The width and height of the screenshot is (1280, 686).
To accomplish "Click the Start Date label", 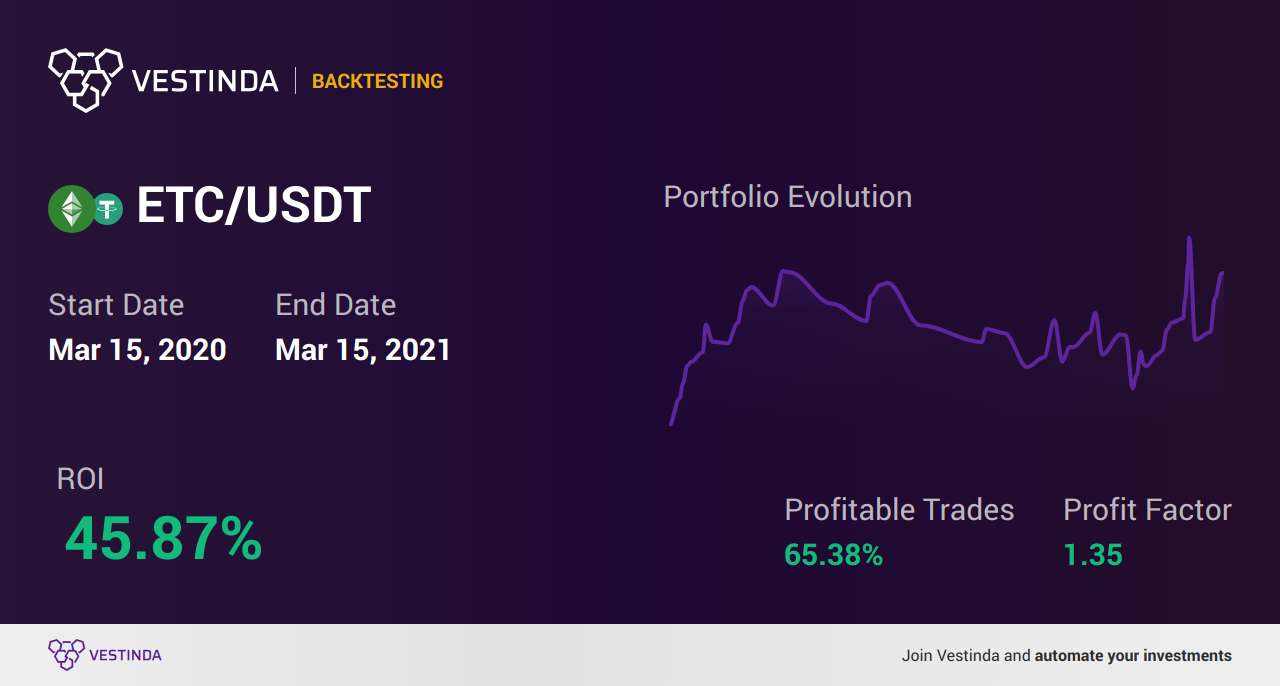I will [x=116, y=305].
